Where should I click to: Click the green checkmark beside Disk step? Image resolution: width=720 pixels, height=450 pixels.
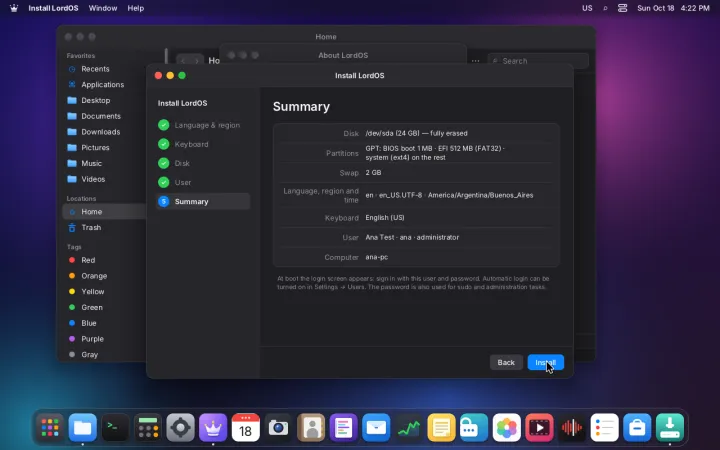point(163,163)
